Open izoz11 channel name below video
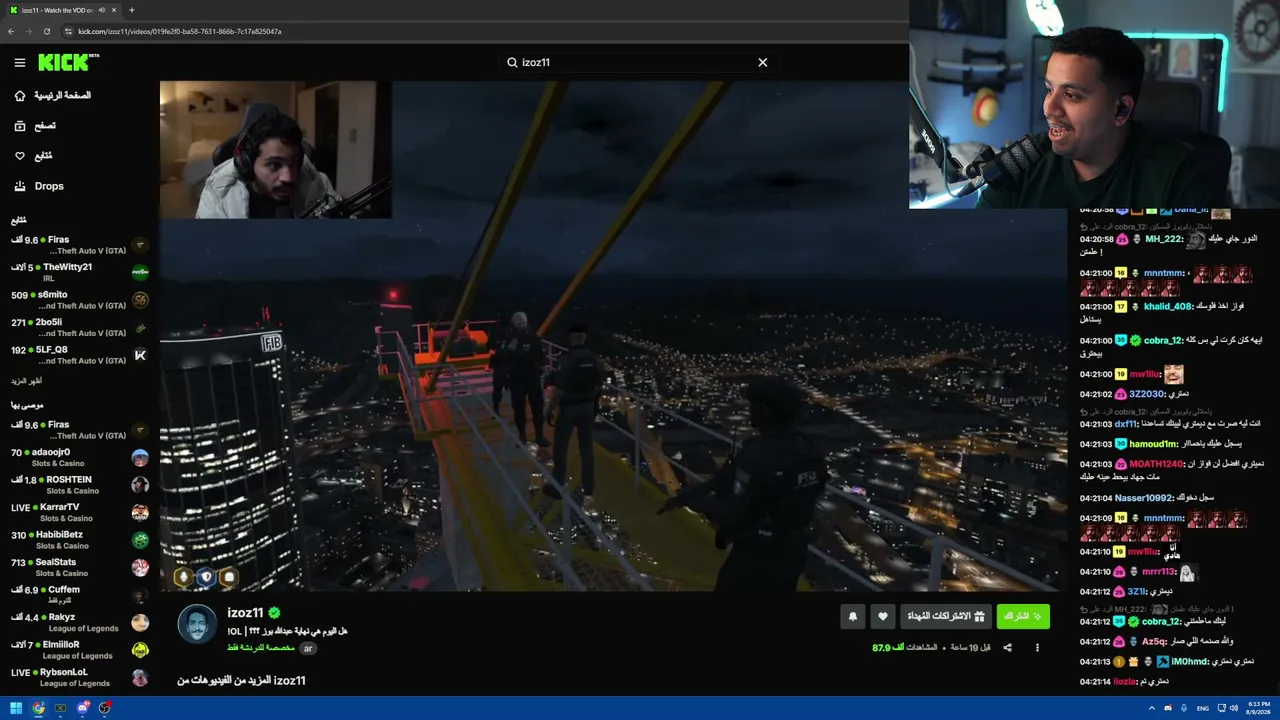Screen dimensions: 1280x720 coord(245,613)
